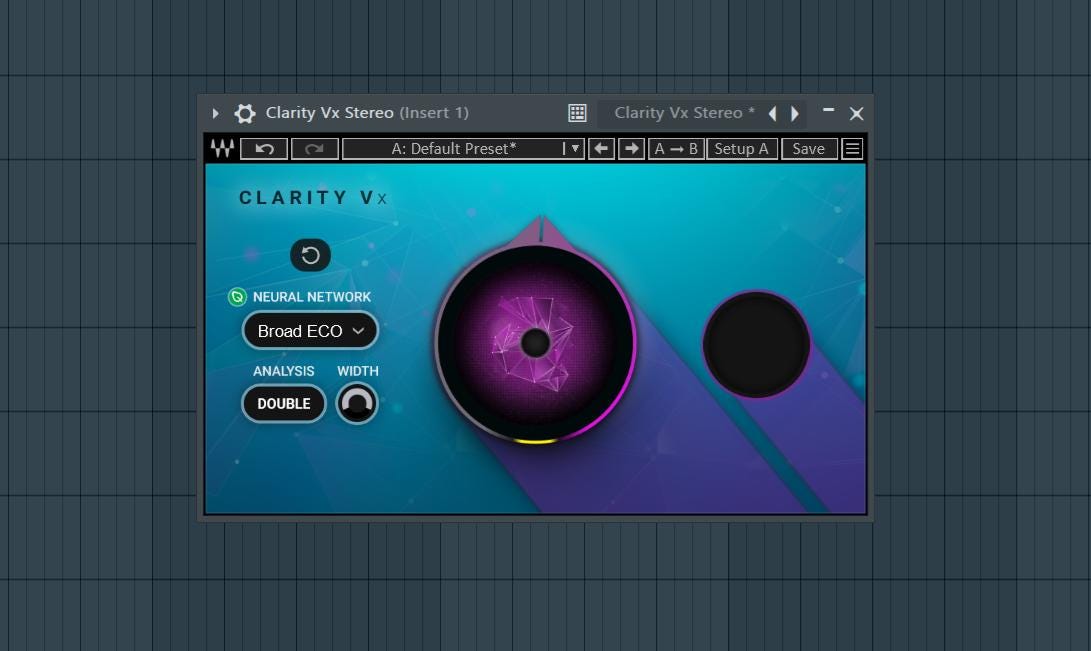Close the Clarity Vx plugin window
The image size is (1091, 651).
[857, 113]
